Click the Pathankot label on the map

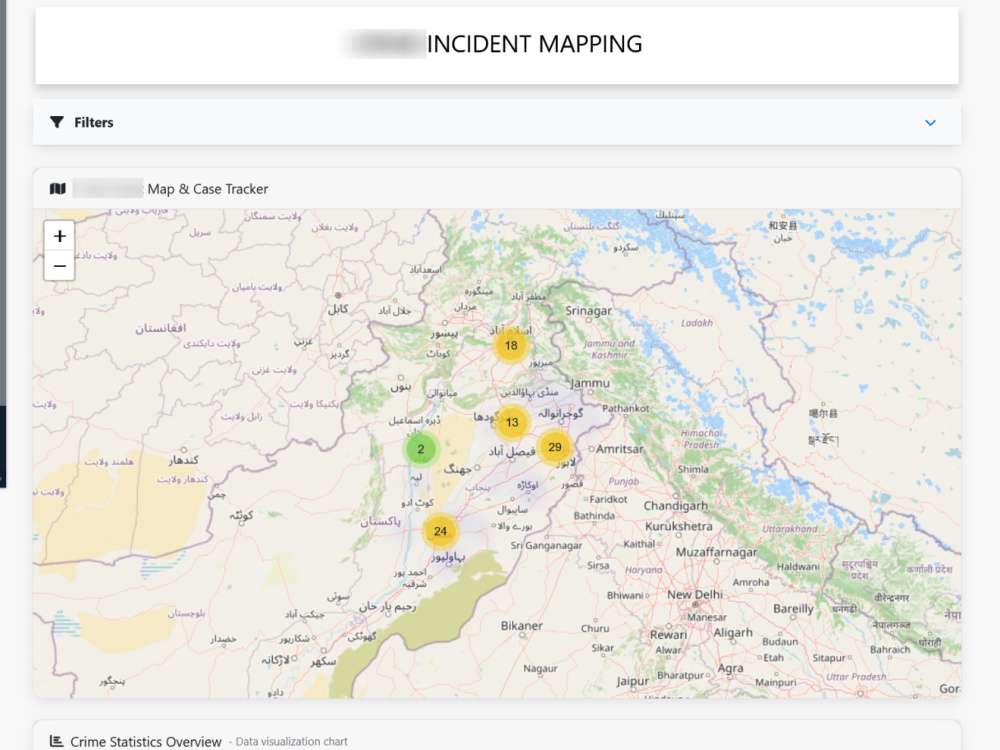click(626, 408)
